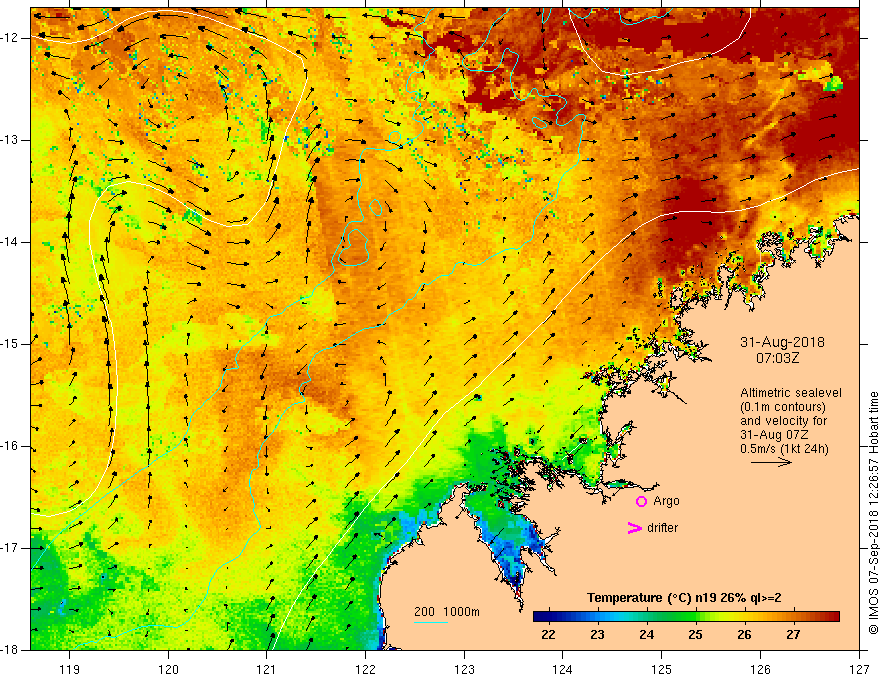Click longitude axis label 127

[x=859, y=669]
